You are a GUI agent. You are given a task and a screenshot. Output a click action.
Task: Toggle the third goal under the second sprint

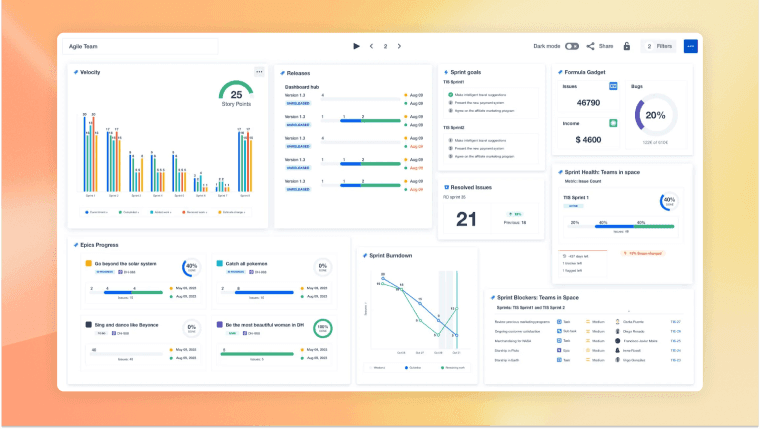point(450,156)
